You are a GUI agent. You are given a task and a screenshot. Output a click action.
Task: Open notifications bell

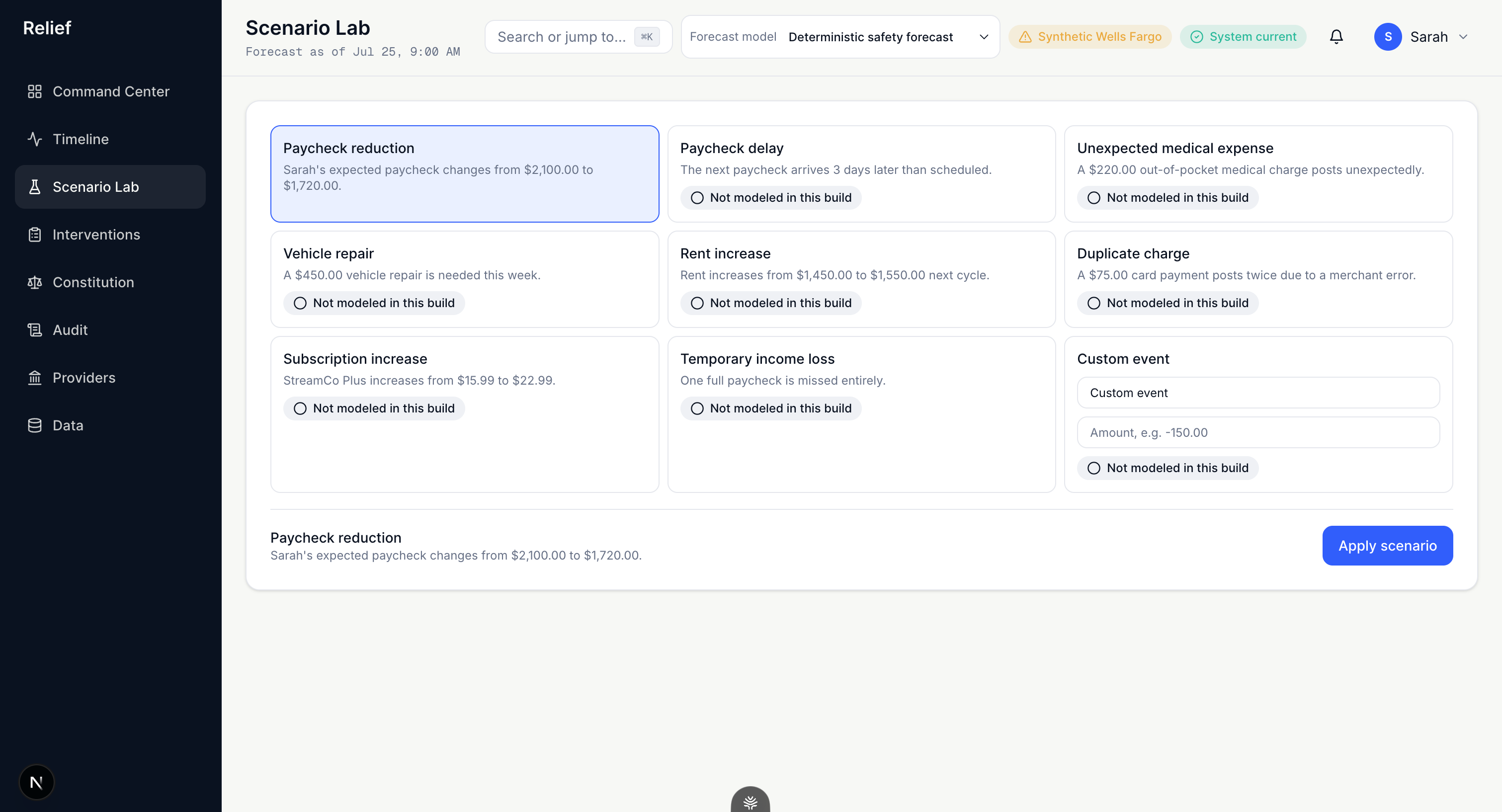click(x=1336, y=37)
